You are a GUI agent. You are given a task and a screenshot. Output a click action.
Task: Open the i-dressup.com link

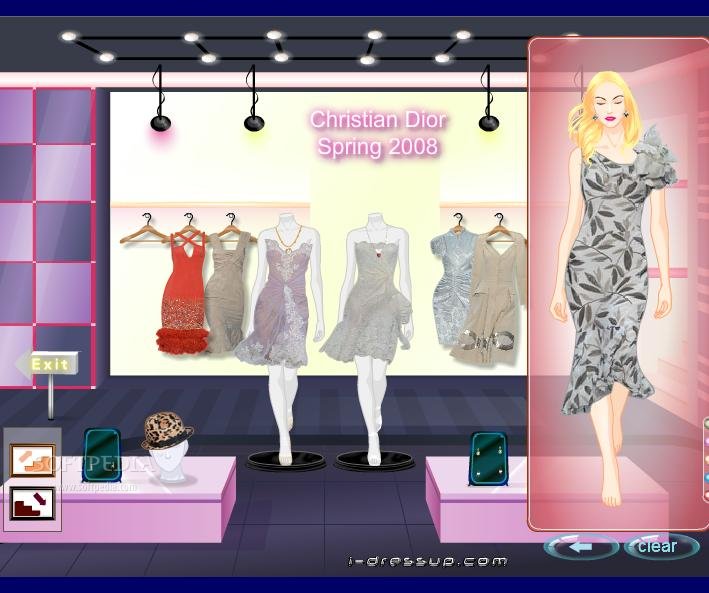pyautogui.click(x=427, y=561)
